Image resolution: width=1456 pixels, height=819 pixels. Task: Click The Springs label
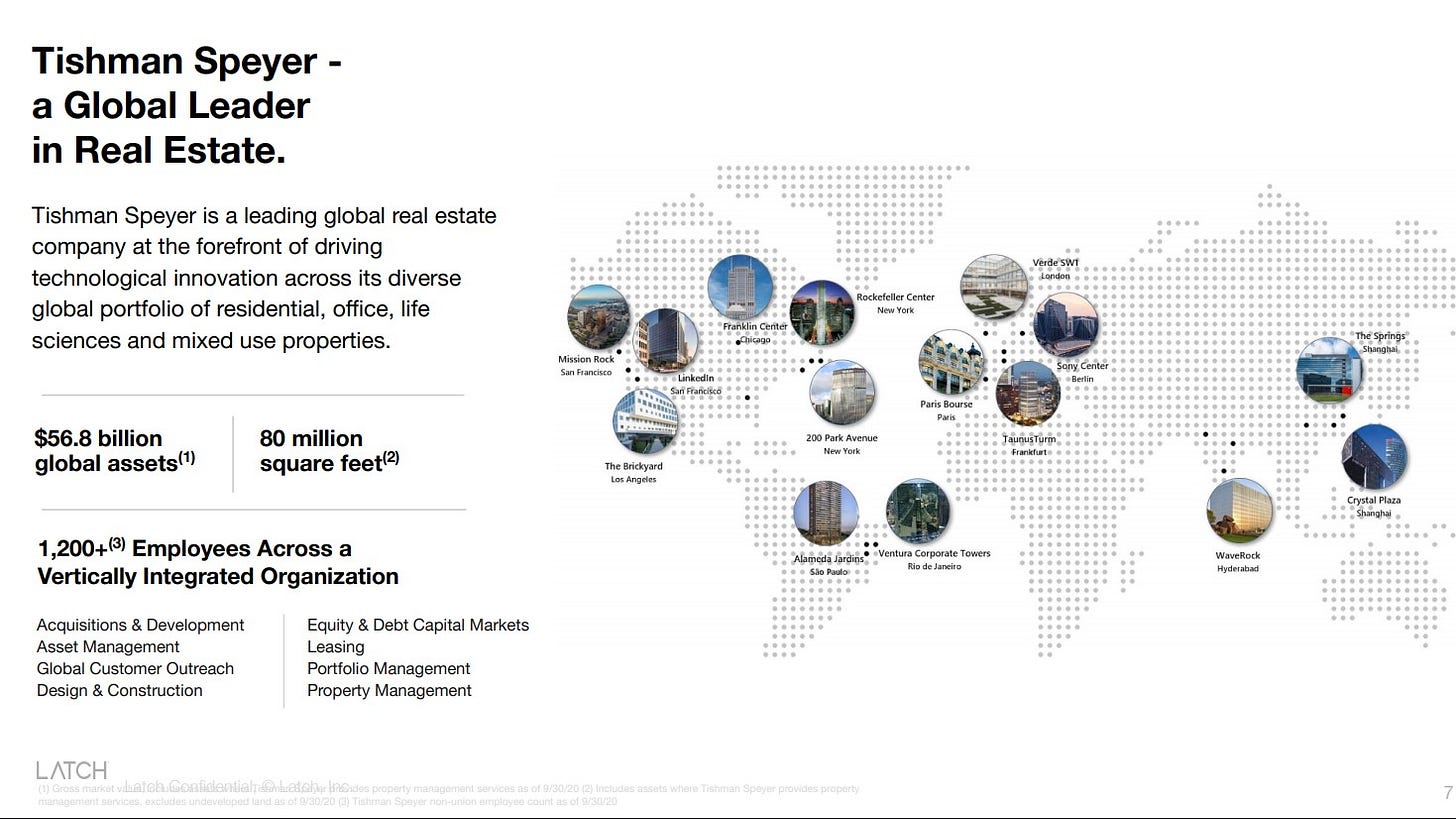(1380, 336)
